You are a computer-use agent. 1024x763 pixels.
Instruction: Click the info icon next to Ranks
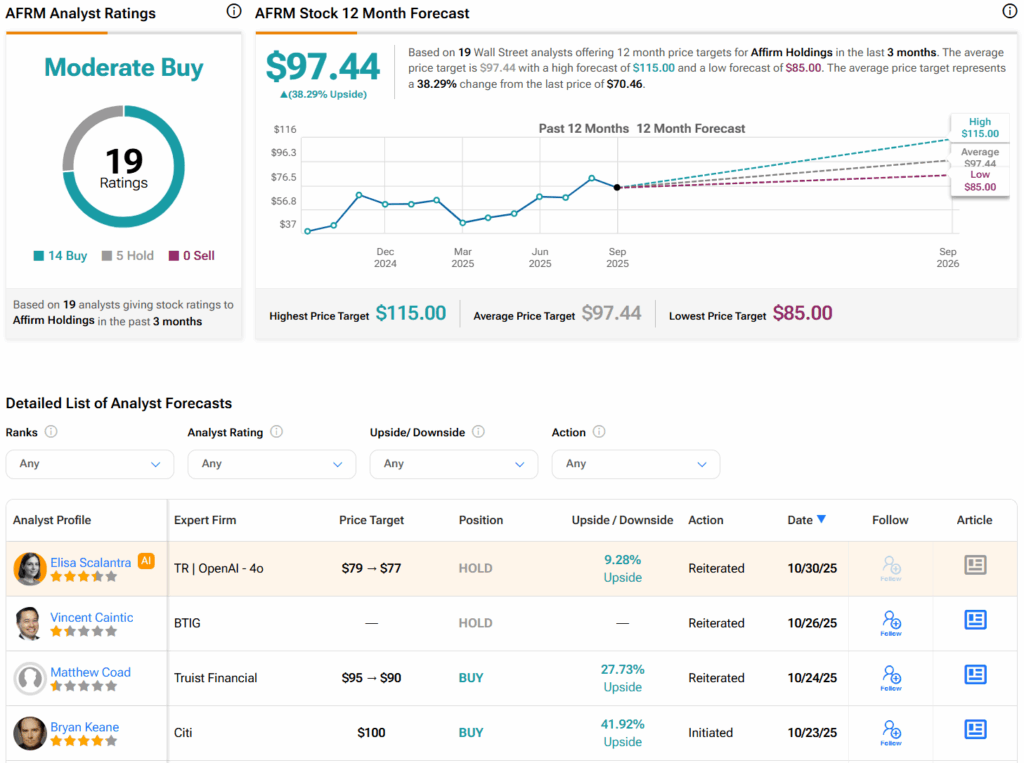tap(51, 432)
